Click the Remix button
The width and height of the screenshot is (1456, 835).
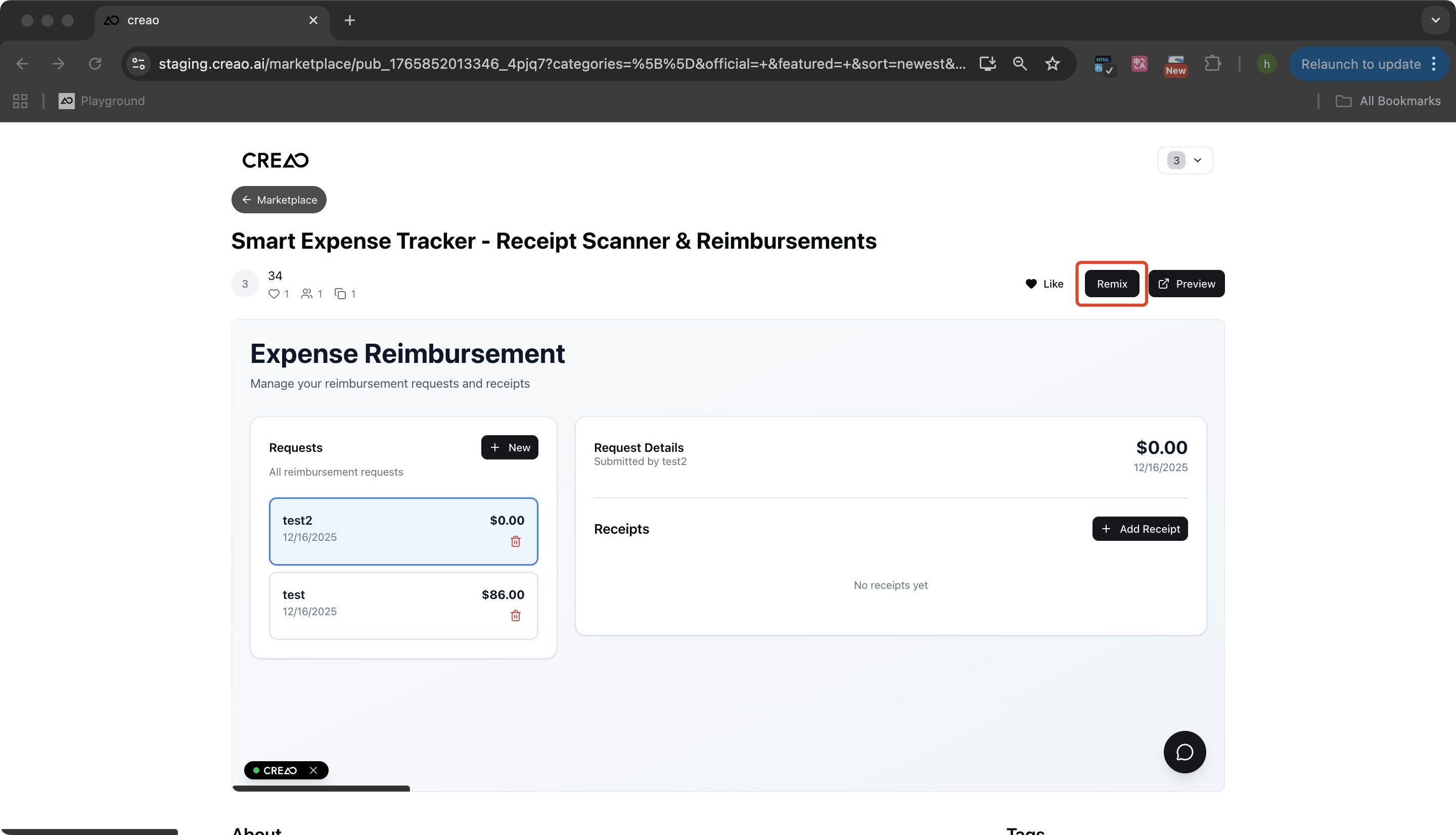1111,284
